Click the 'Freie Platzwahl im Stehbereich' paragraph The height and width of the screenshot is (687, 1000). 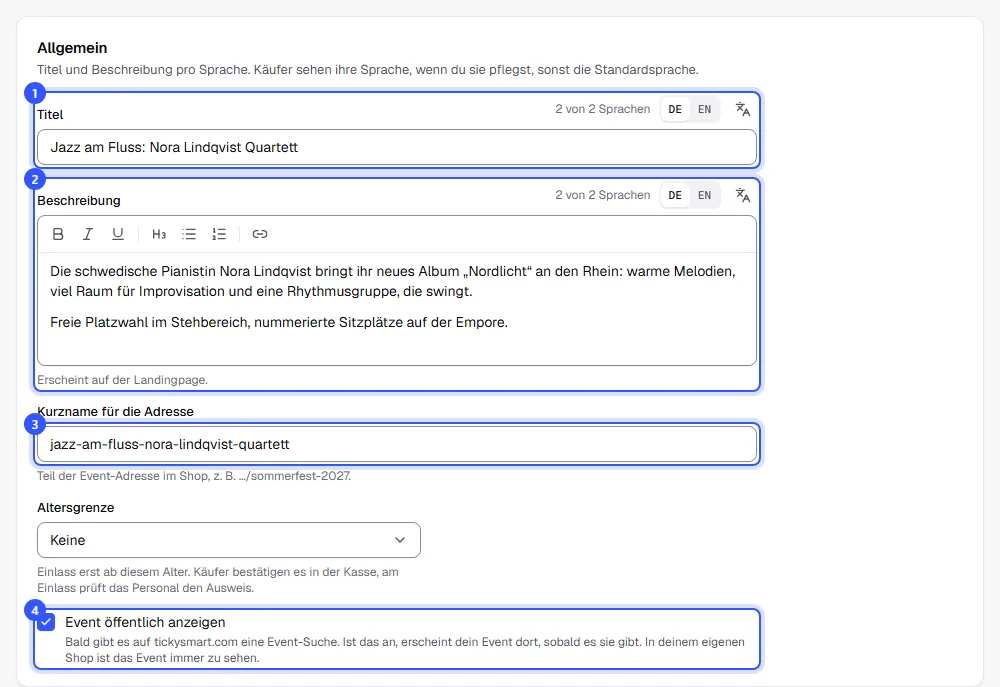pyautogui.click(x=279, y=323)
